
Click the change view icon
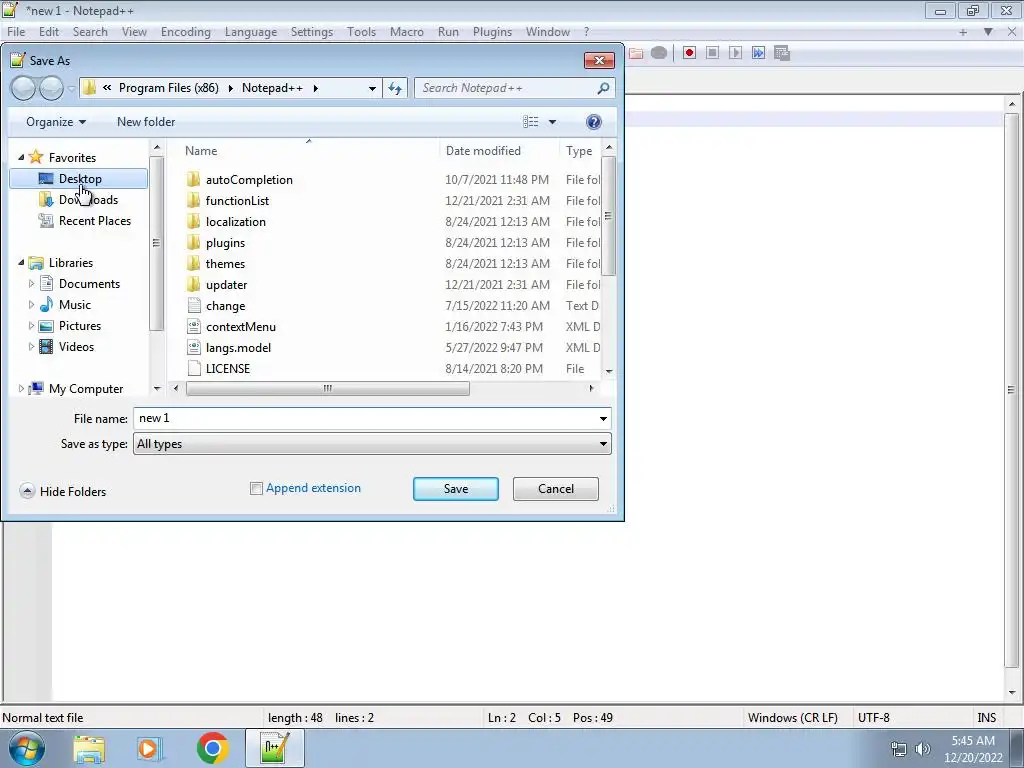pyautogui.click(x=530, y=122)
